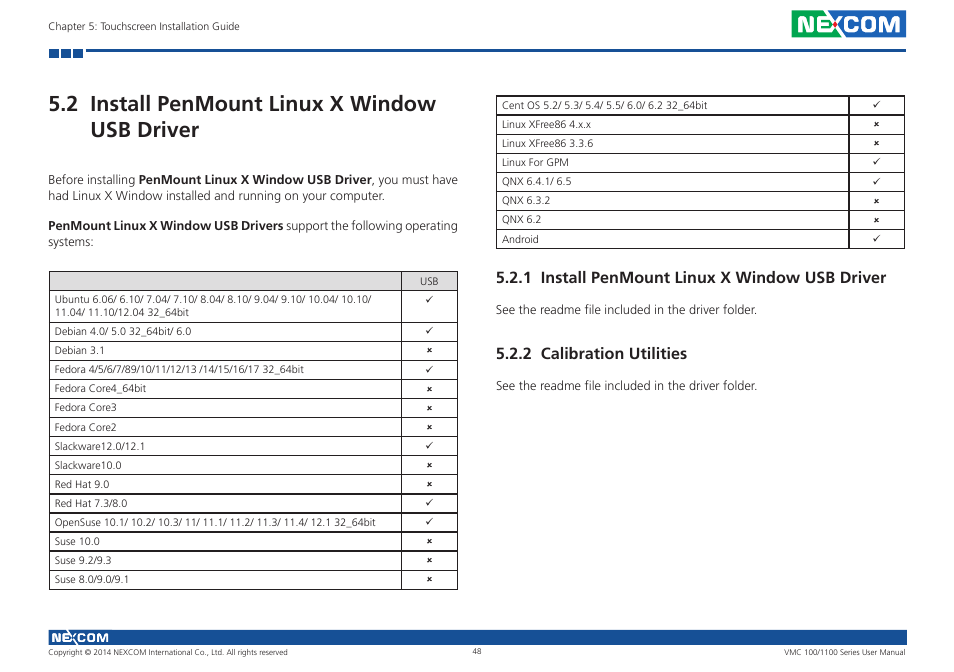
Task: Click the checkmark beside Debian 4.0/5.0
Action: 430,330
